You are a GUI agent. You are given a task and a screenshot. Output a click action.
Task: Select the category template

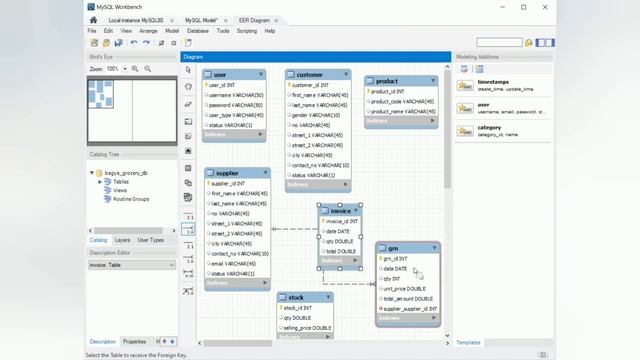click(x=503, y=131)
